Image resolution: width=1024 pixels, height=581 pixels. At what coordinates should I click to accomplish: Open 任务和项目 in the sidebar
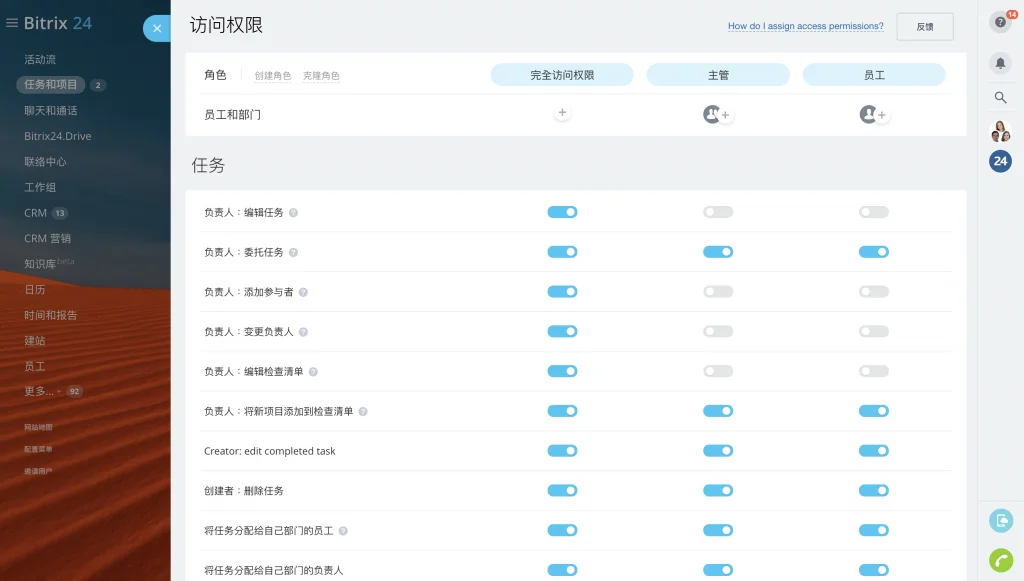click(51, 84)
